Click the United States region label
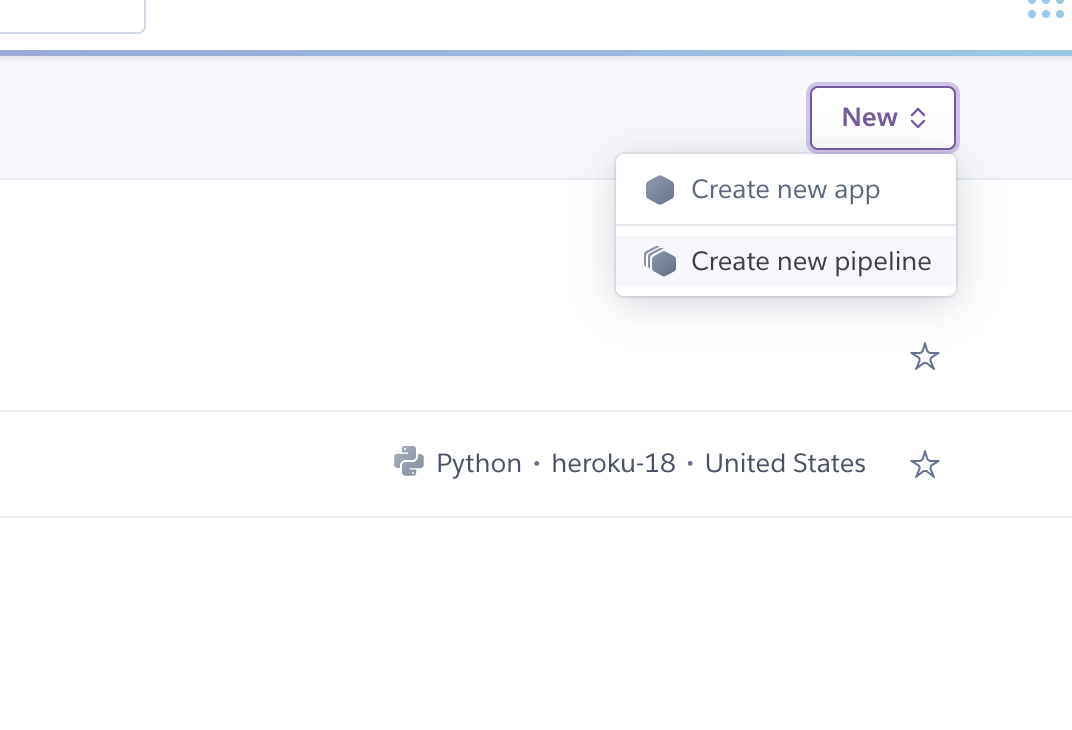 (785, 464)
